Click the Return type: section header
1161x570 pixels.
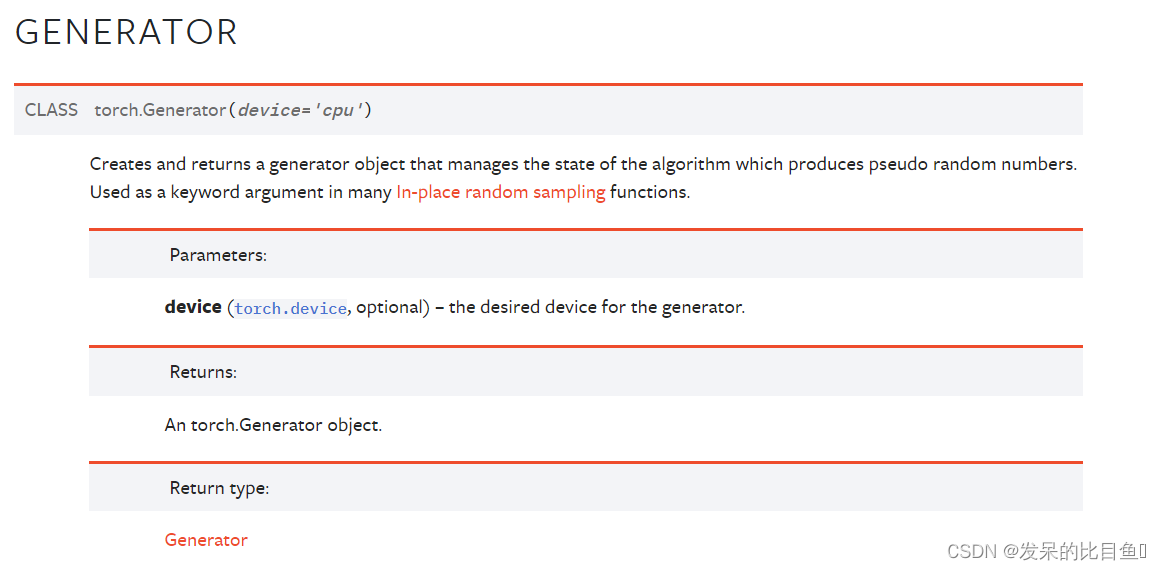219,488
